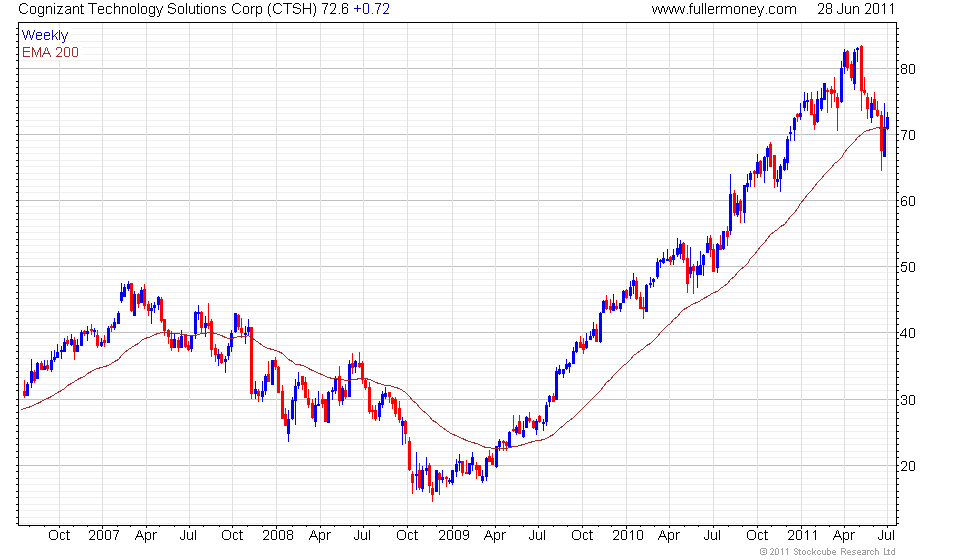Click the x-axis label '2009'
The image size is (980, 560).
(454, 536)
